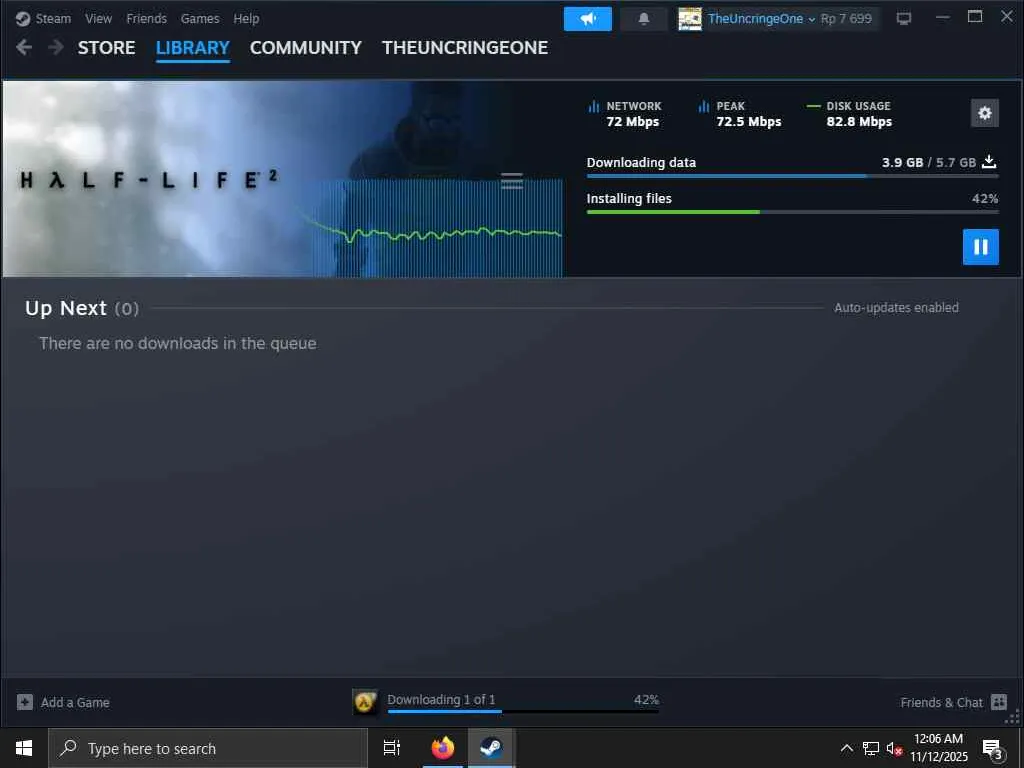This screenshot has width=1024, height=768.
Task: Click the Rp 7 699 wallet balance
Action: (x=846, y=19)
